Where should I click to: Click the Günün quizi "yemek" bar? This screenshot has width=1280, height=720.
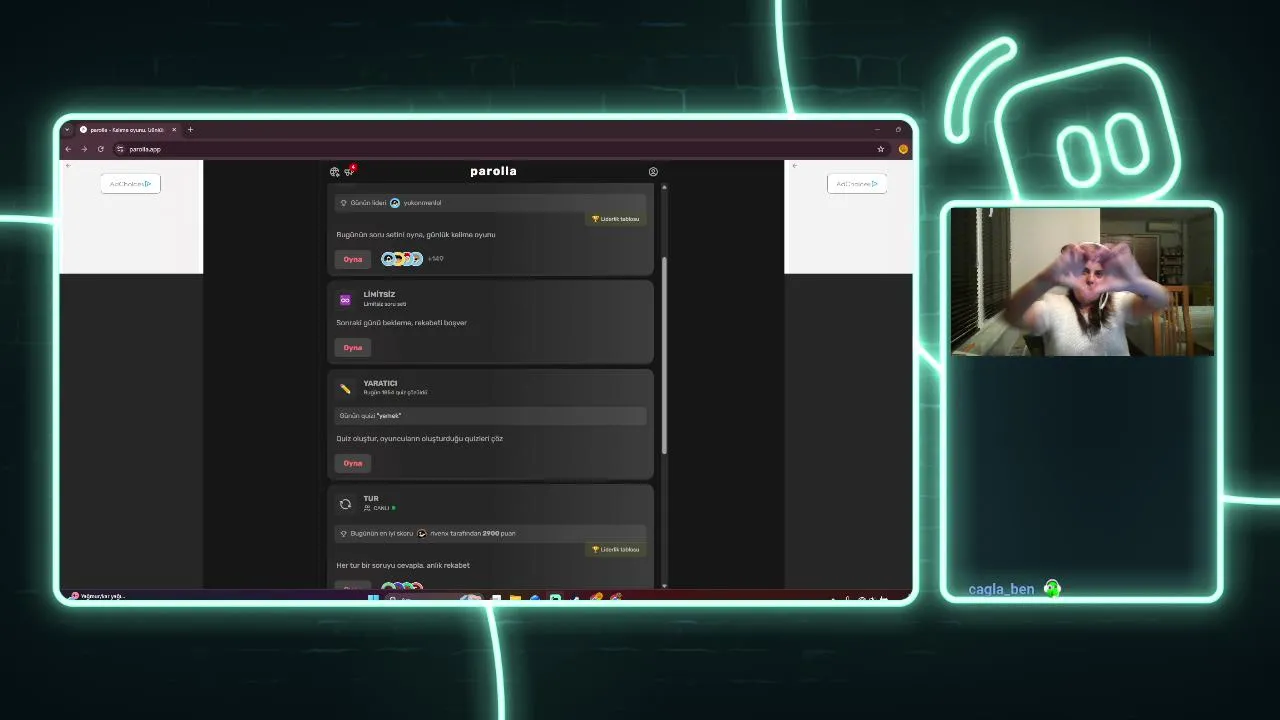click(x=490, y=415)
